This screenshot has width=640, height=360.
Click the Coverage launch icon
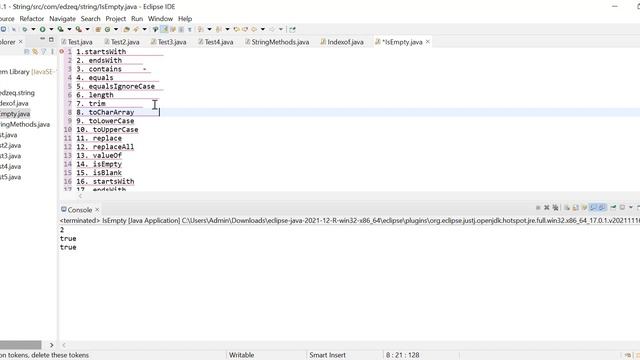(x=60, y=29)
